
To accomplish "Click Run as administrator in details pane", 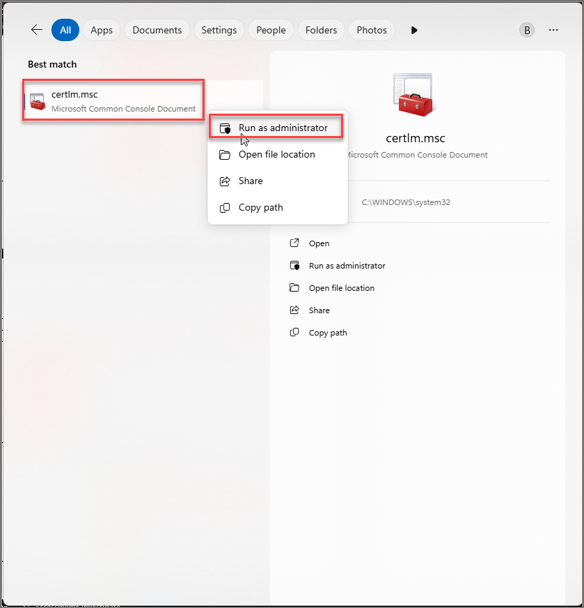I will (347, 266).
